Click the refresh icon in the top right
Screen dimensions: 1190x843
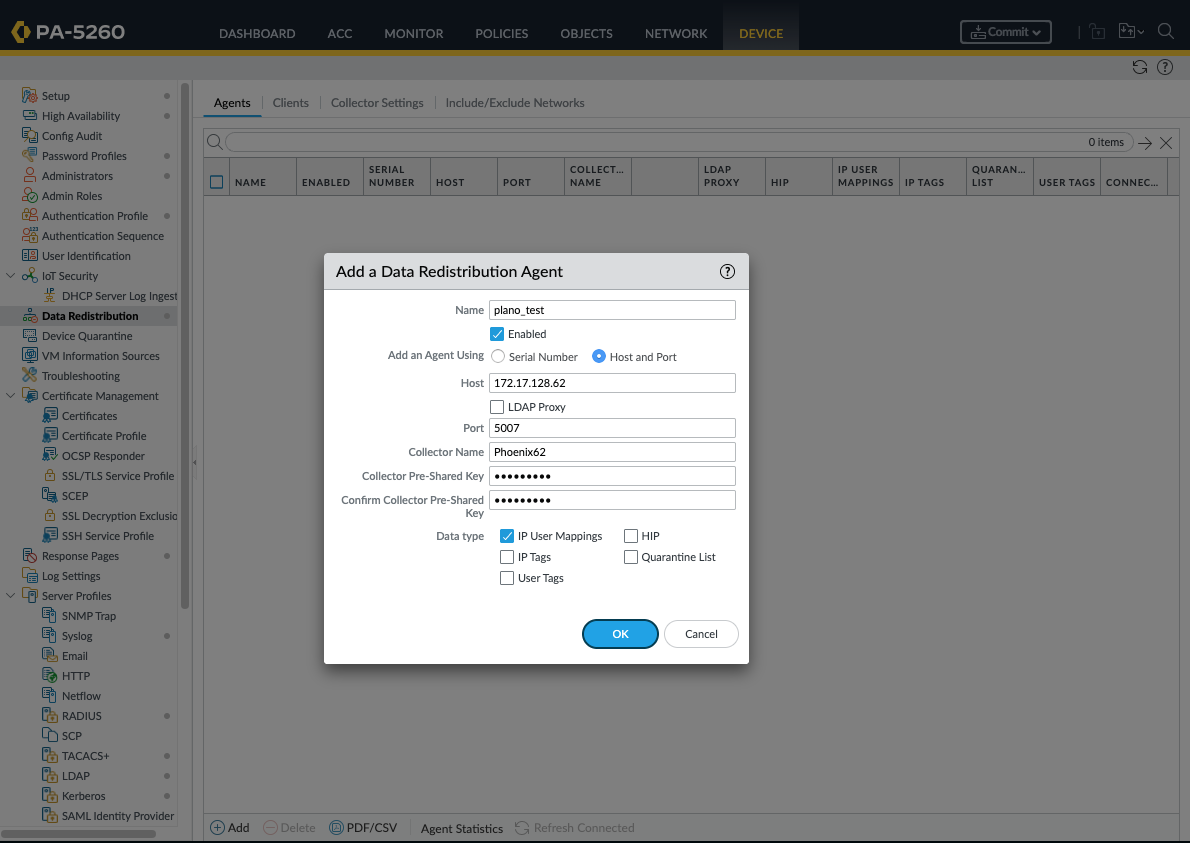coord(1139,67)
